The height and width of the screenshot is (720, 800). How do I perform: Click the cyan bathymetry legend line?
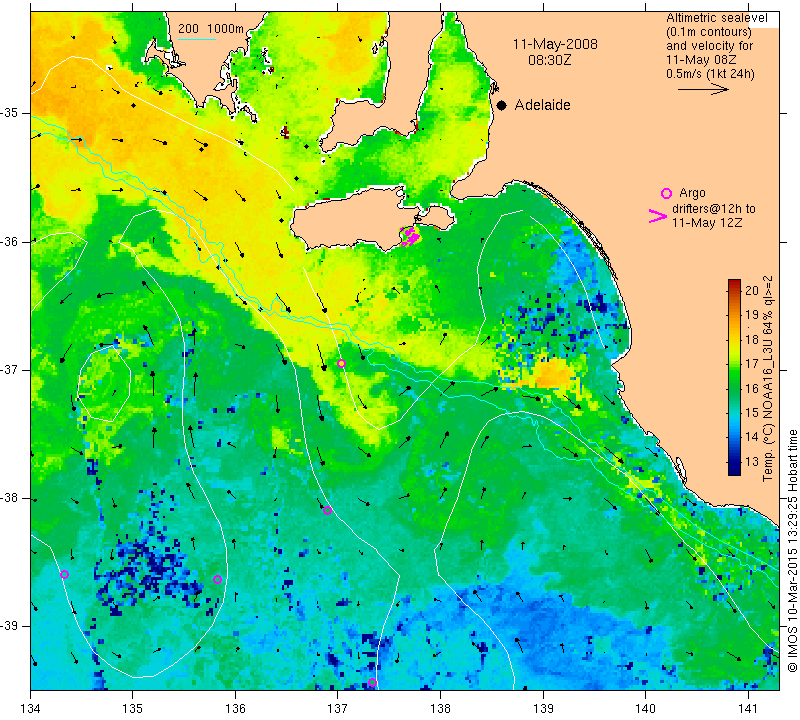[x=197, y=39]
